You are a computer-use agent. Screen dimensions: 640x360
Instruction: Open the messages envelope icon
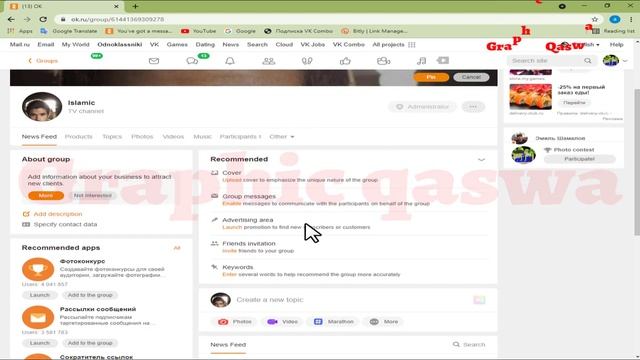coord(154,61)
